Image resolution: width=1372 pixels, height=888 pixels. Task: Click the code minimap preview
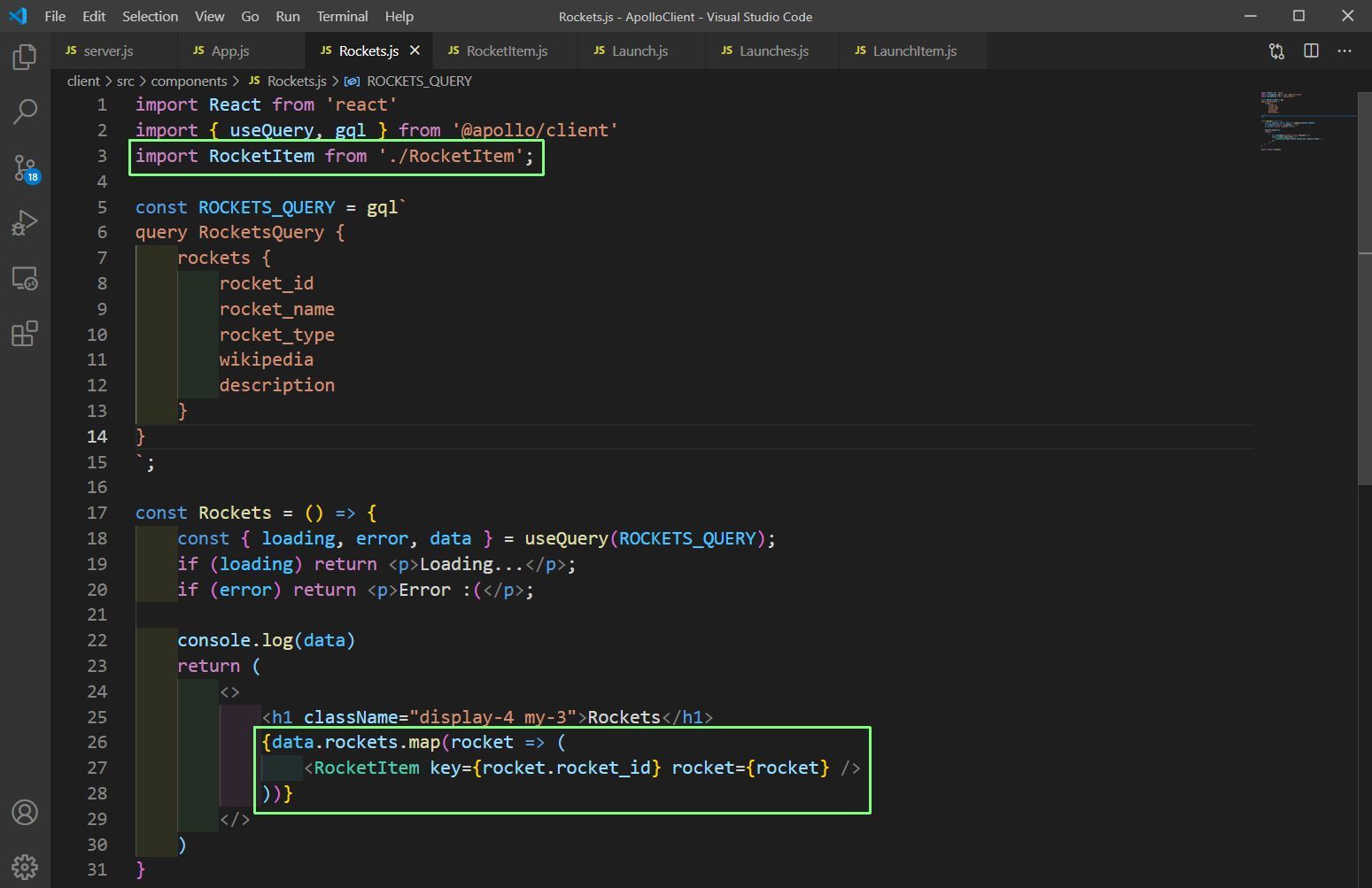(x=1306, y=120)
